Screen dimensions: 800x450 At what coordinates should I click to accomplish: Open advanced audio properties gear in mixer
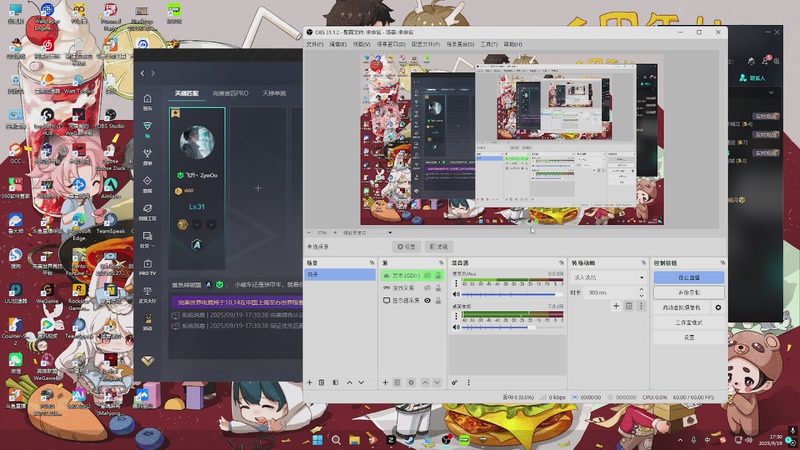[455, 382]
